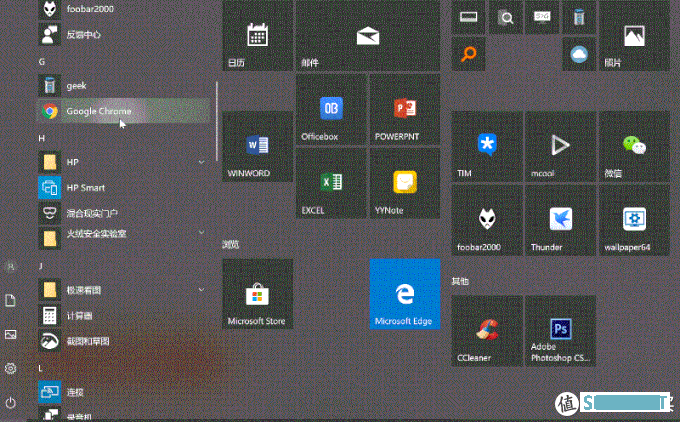Click the 浏览 group title
680x422 pixels.
point(230,245)
